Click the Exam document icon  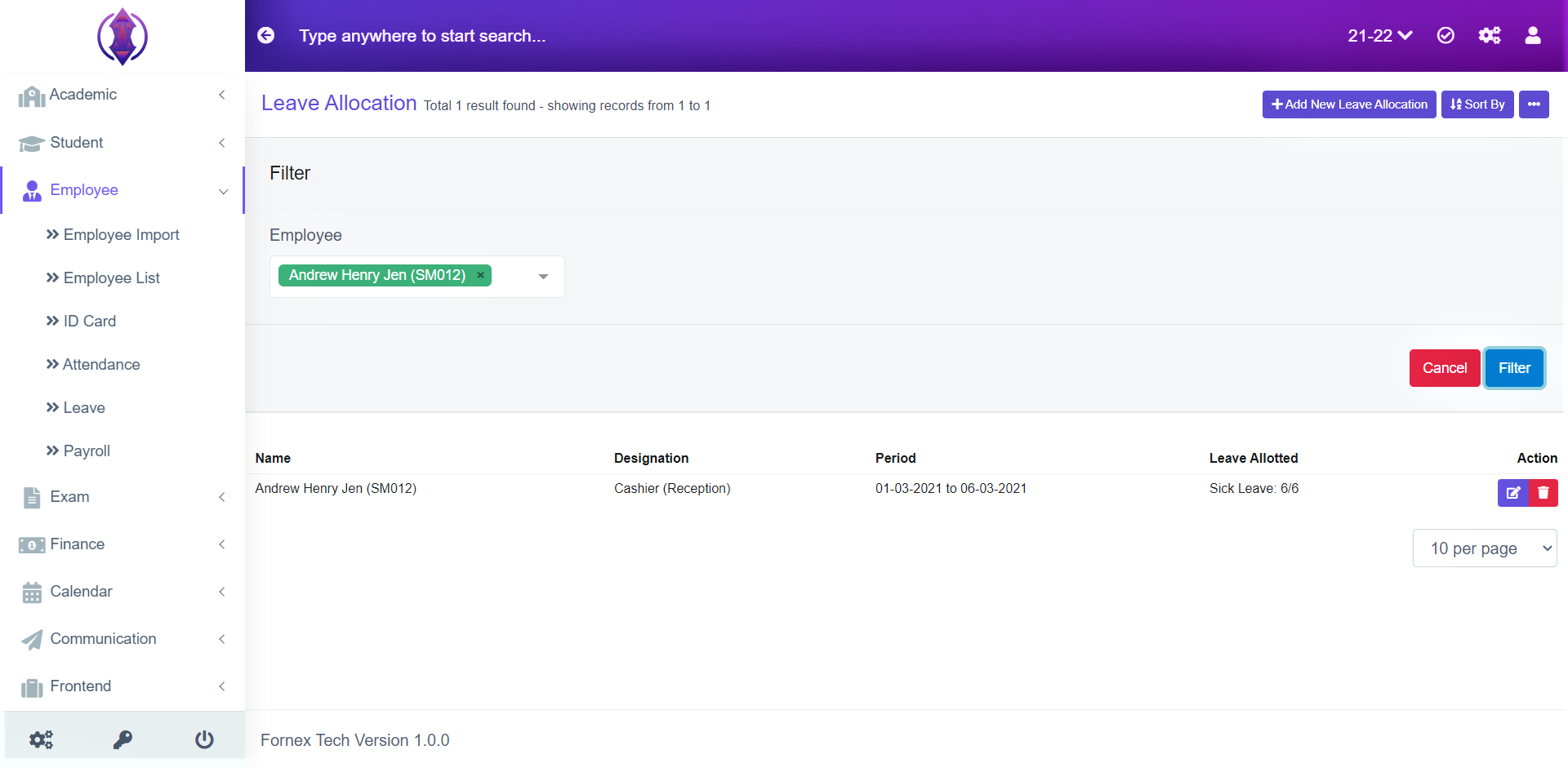click(x=32, y=498)
